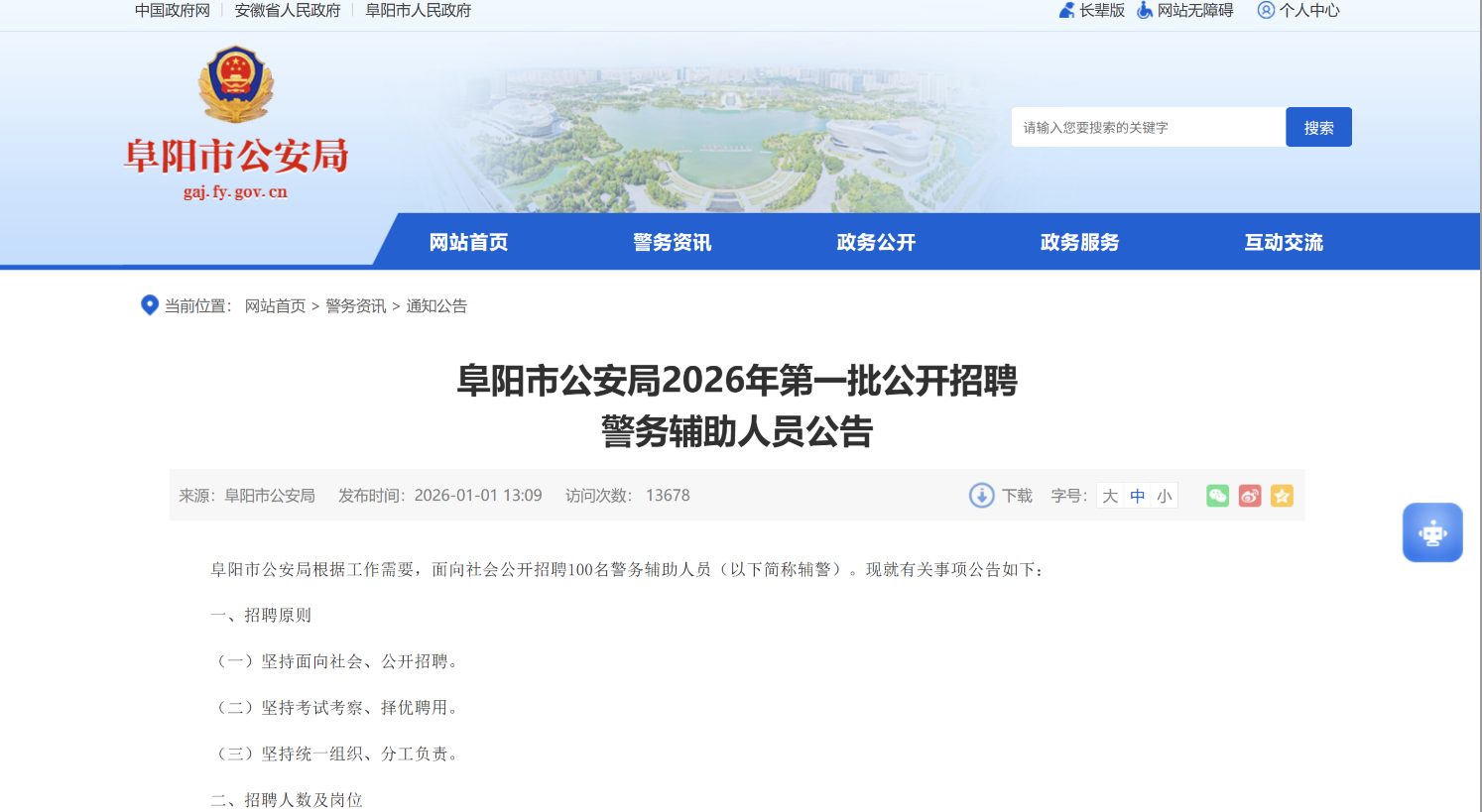Screen dimensions: 1482x812
Task: Open the 通知公告 breadcrumb link
Action: coord(437,305)
